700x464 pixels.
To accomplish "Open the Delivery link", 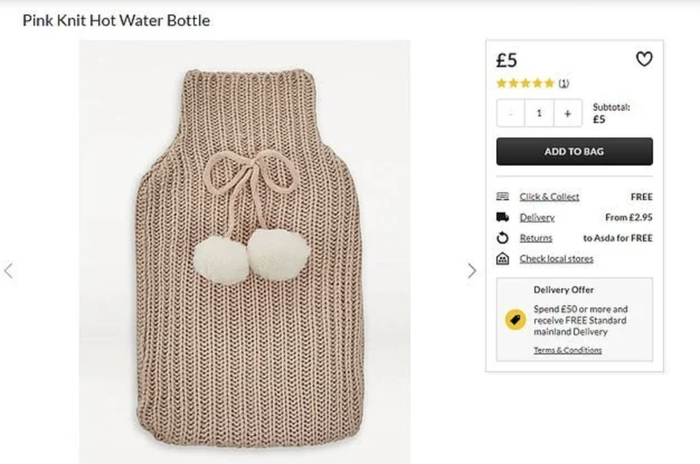I will (x=537, y=217).
